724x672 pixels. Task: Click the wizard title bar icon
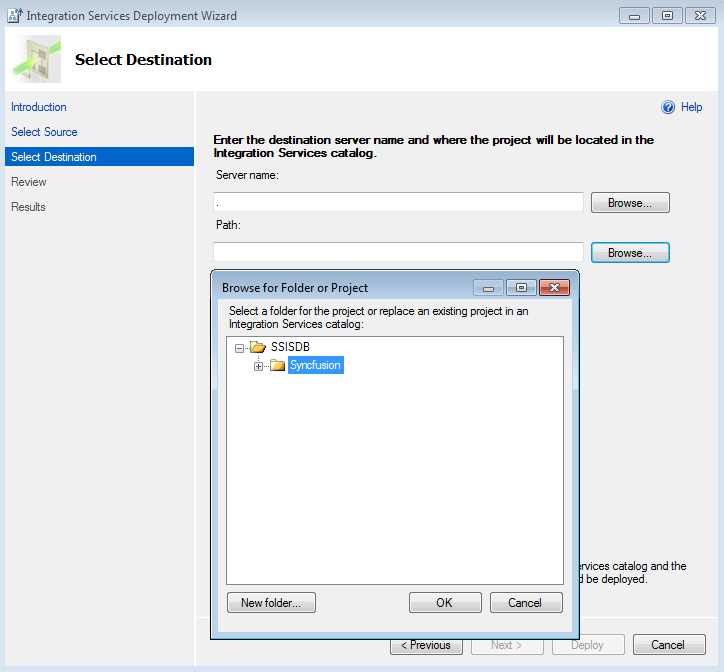(15, 15)
